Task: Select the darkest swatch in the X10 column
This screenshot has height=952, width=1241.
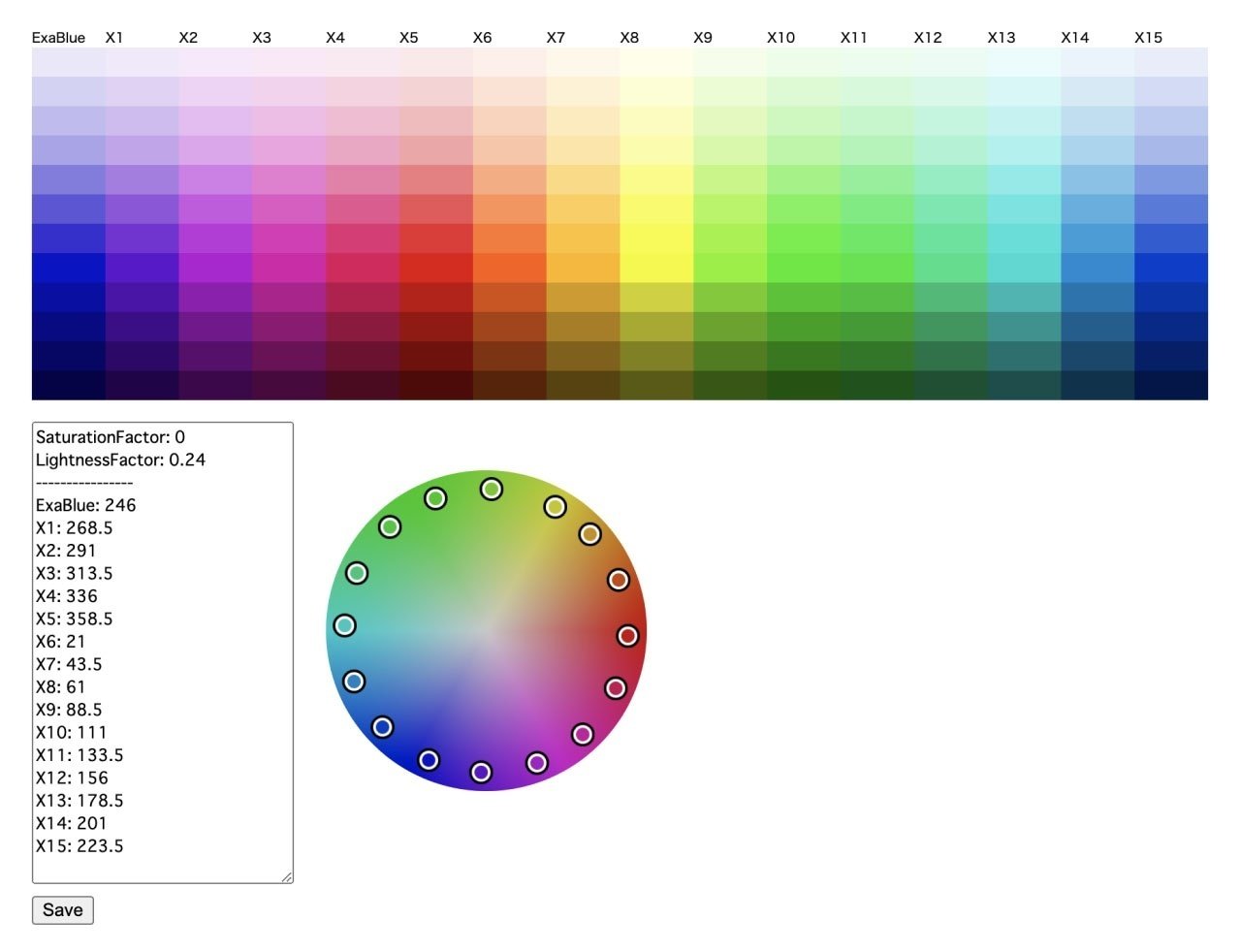Action: click(x=803, y=385)
